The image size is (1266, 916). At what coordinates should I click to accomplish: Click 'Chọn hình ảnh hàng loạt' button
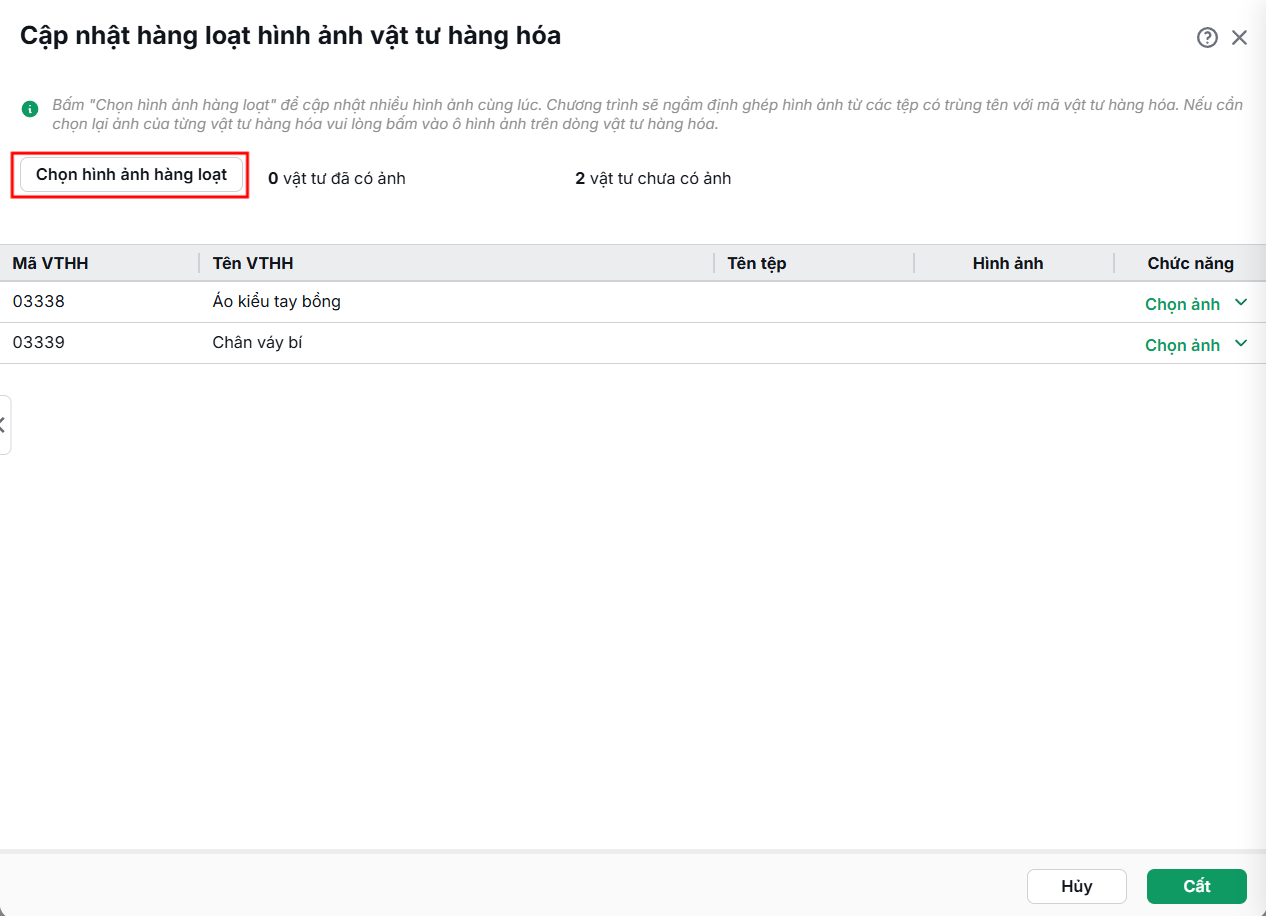(131, 174)
